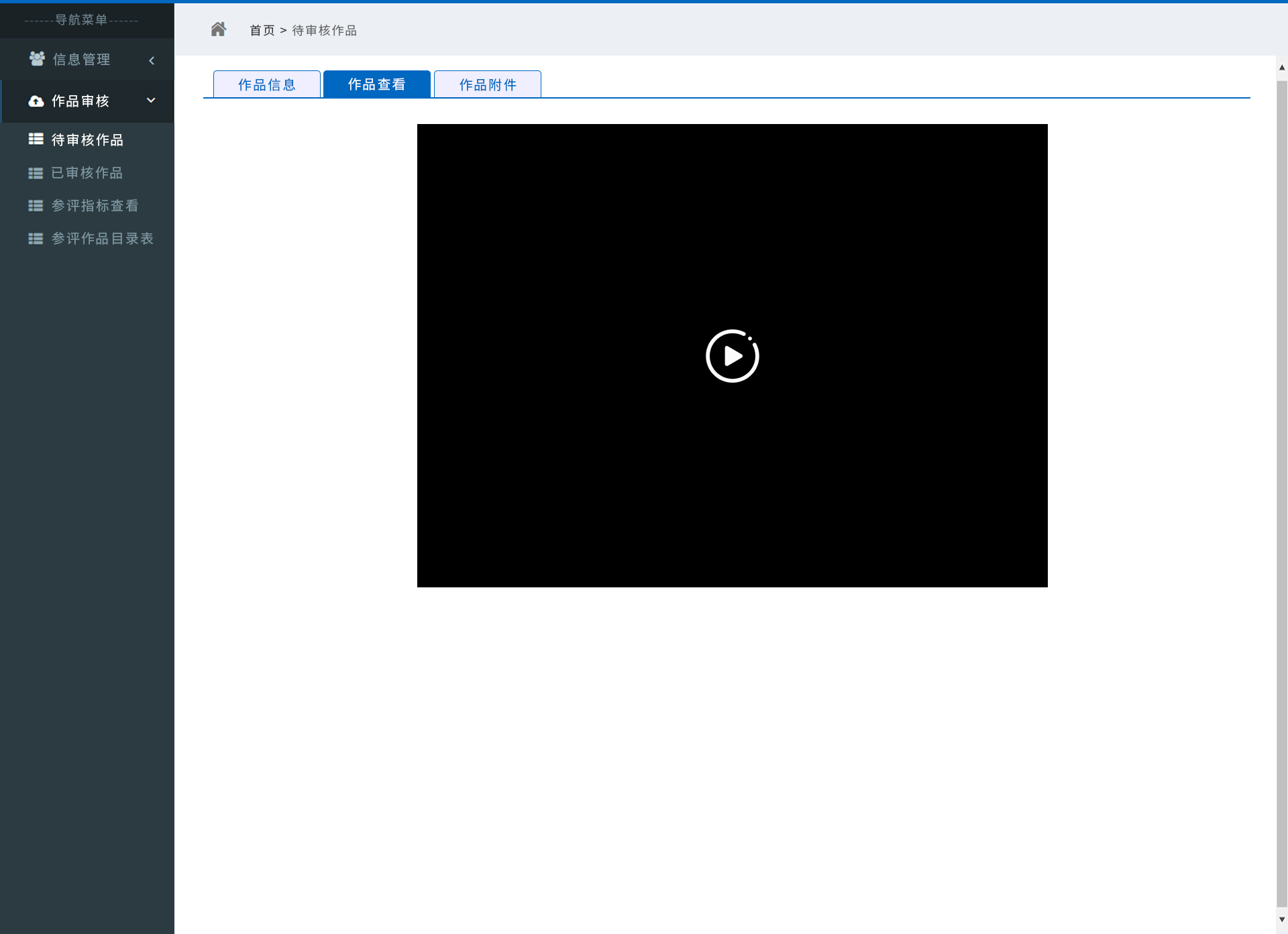The width and height of the screenshot is (1288, 934).
Task: Click list icon beside 待审核作品
Action: pyautogui.click(x=36, y=139)
